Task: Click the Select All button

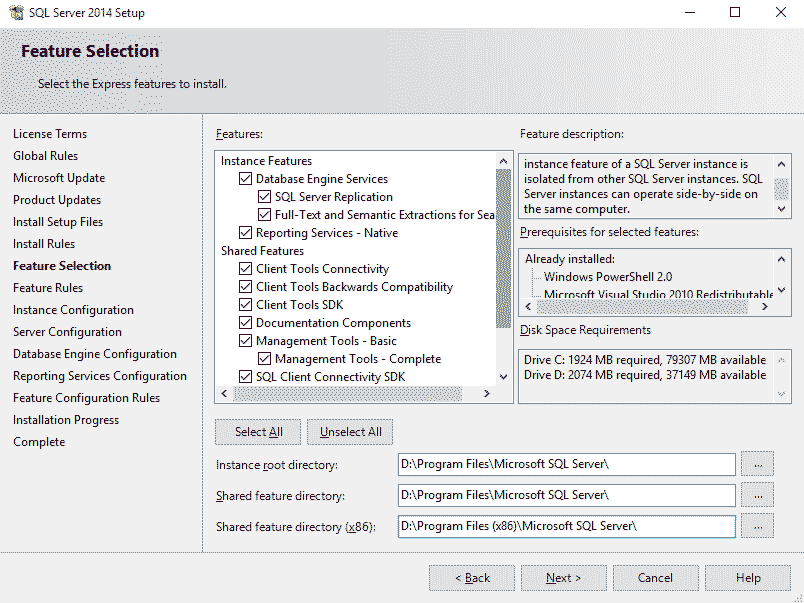Action: (257, 432)
